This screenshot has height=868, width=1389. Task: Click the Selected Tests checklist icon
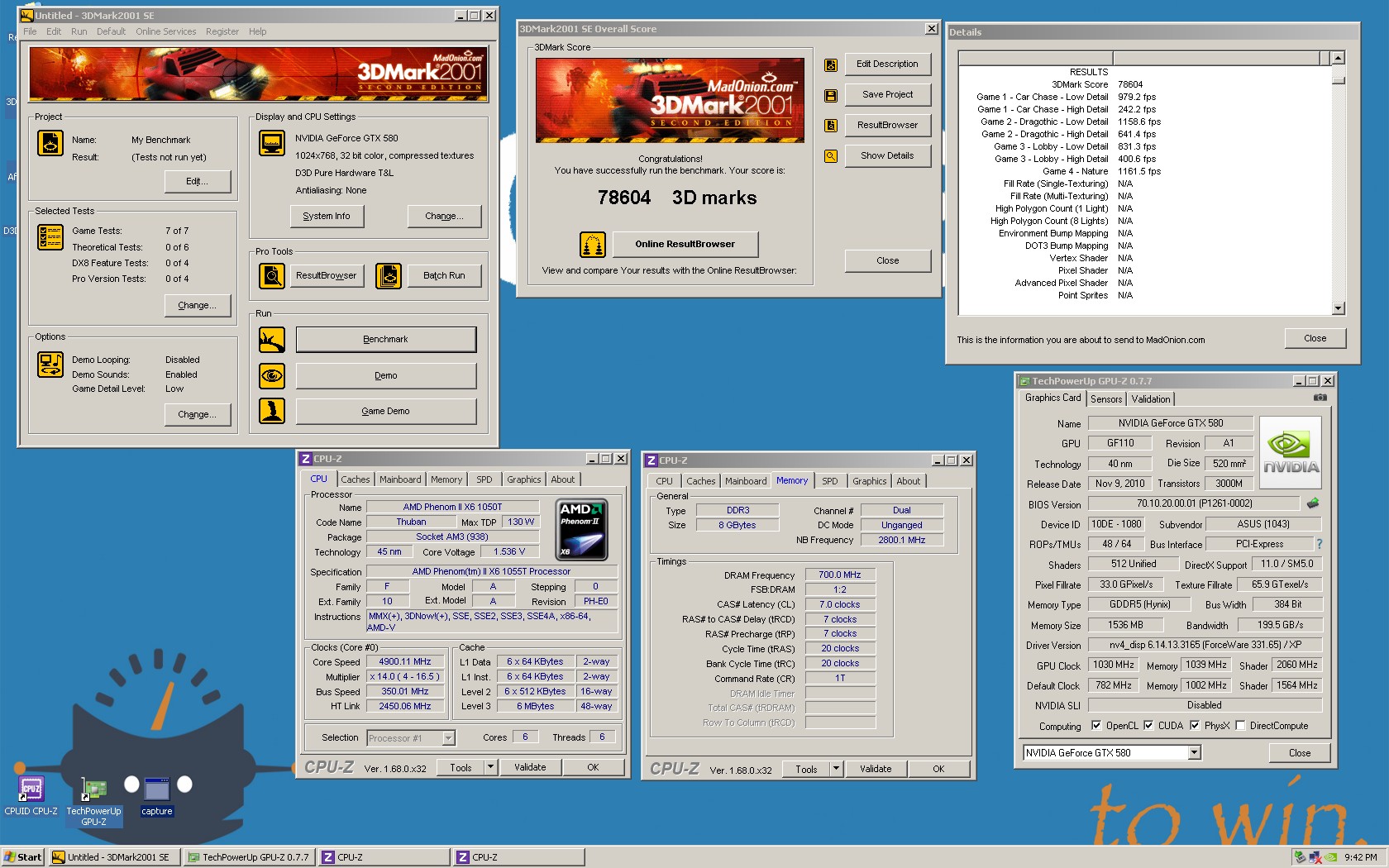click(x=50, y=237)
